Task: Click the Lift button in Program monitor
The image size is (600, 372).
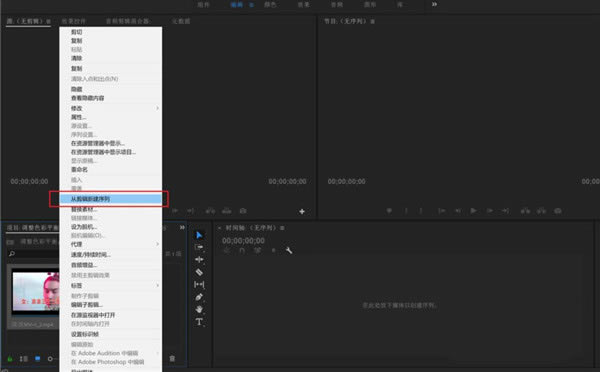Action: [525, 210]
